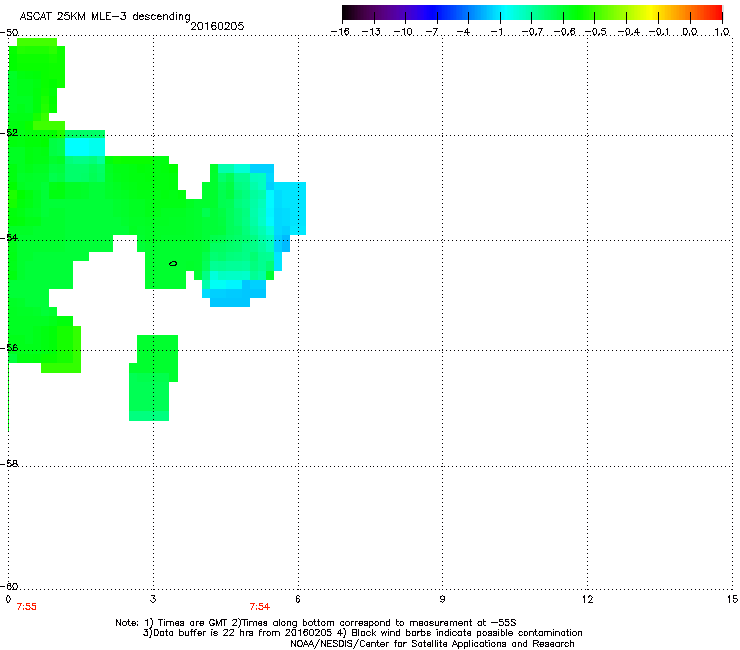Click the longitude axis label 0

tap(8, 599)
